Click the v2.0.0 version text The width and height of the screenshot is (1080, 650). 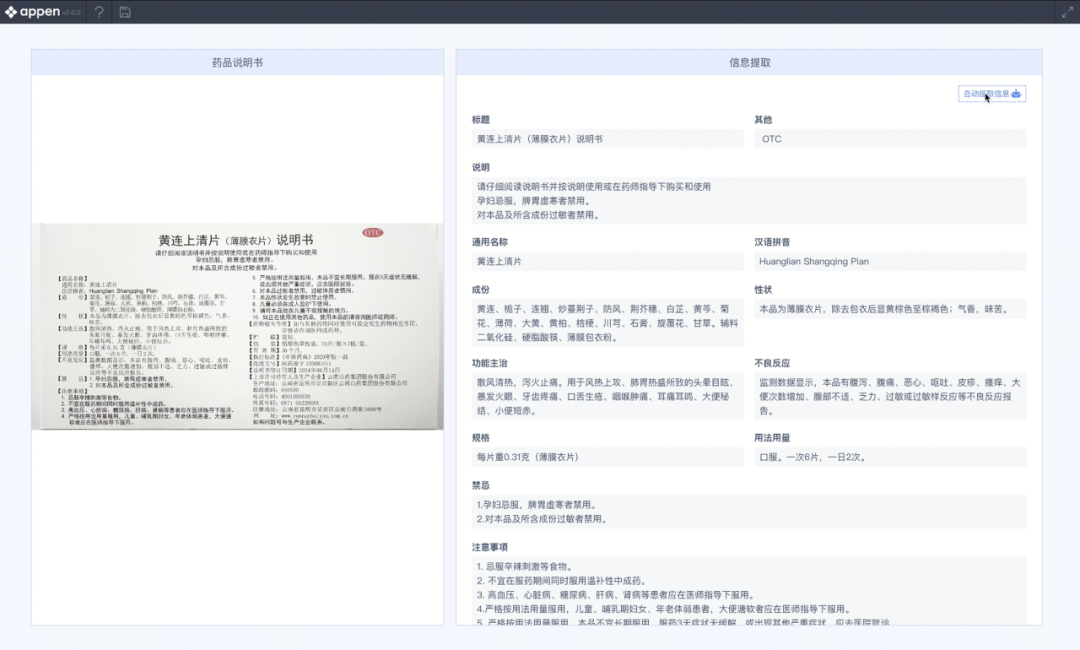point(72,13)
